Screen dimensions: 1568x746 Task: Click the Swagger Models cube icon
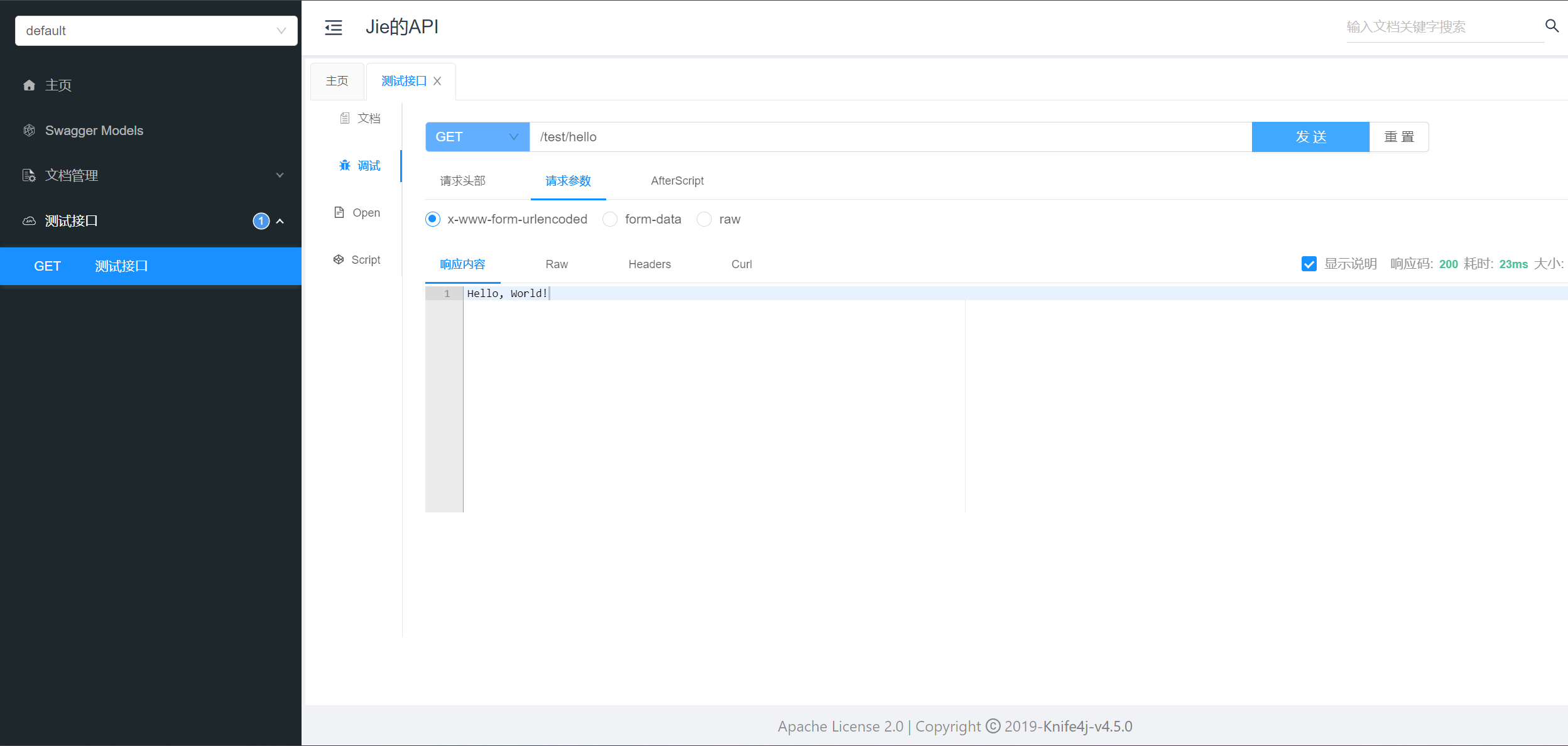[x=29, y=131]
